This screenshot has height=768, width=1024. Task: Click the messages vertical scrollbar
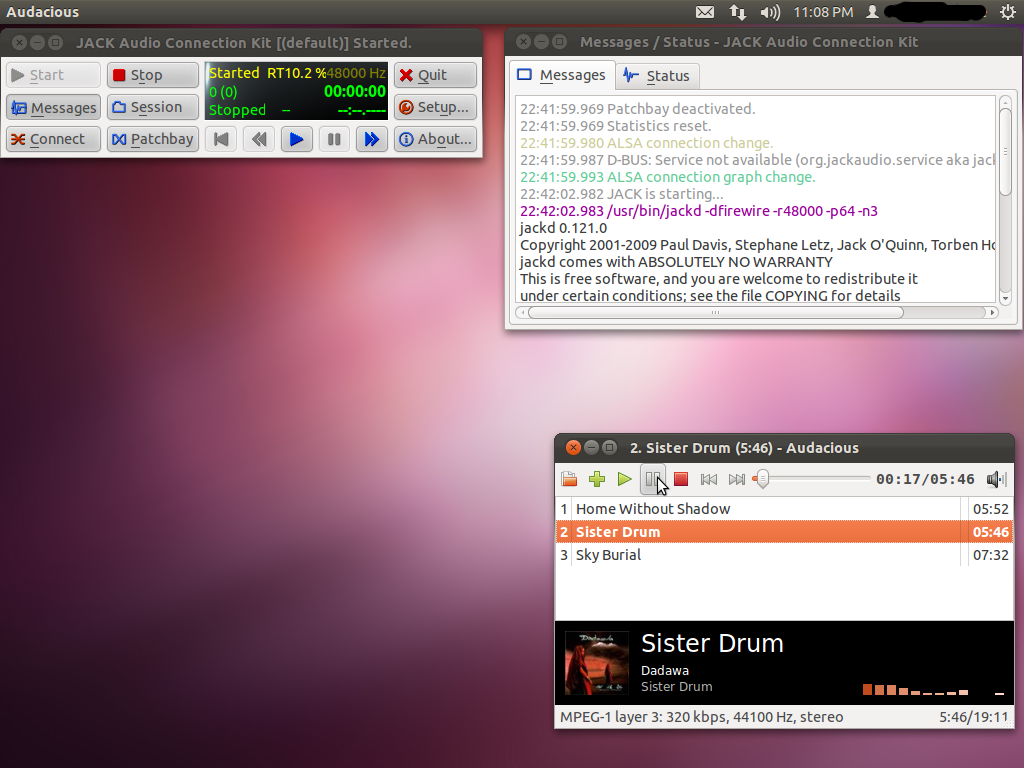click(1005, 150)
